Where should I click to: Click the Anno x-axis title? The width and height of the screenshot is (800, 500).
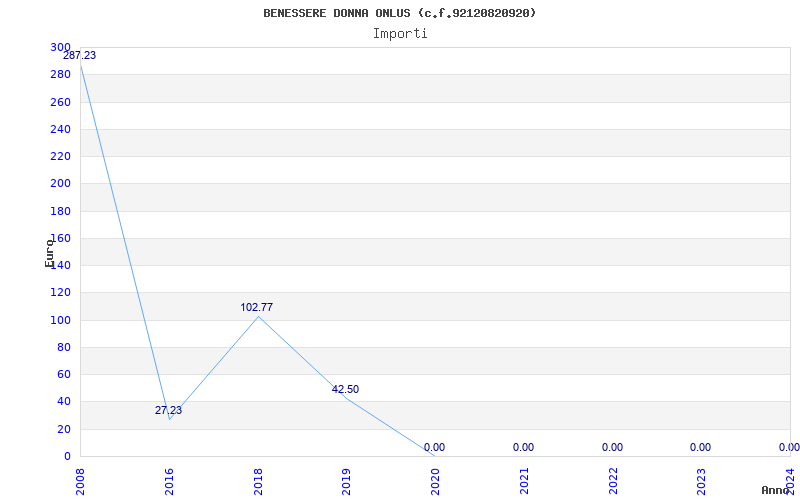(776, 490)
